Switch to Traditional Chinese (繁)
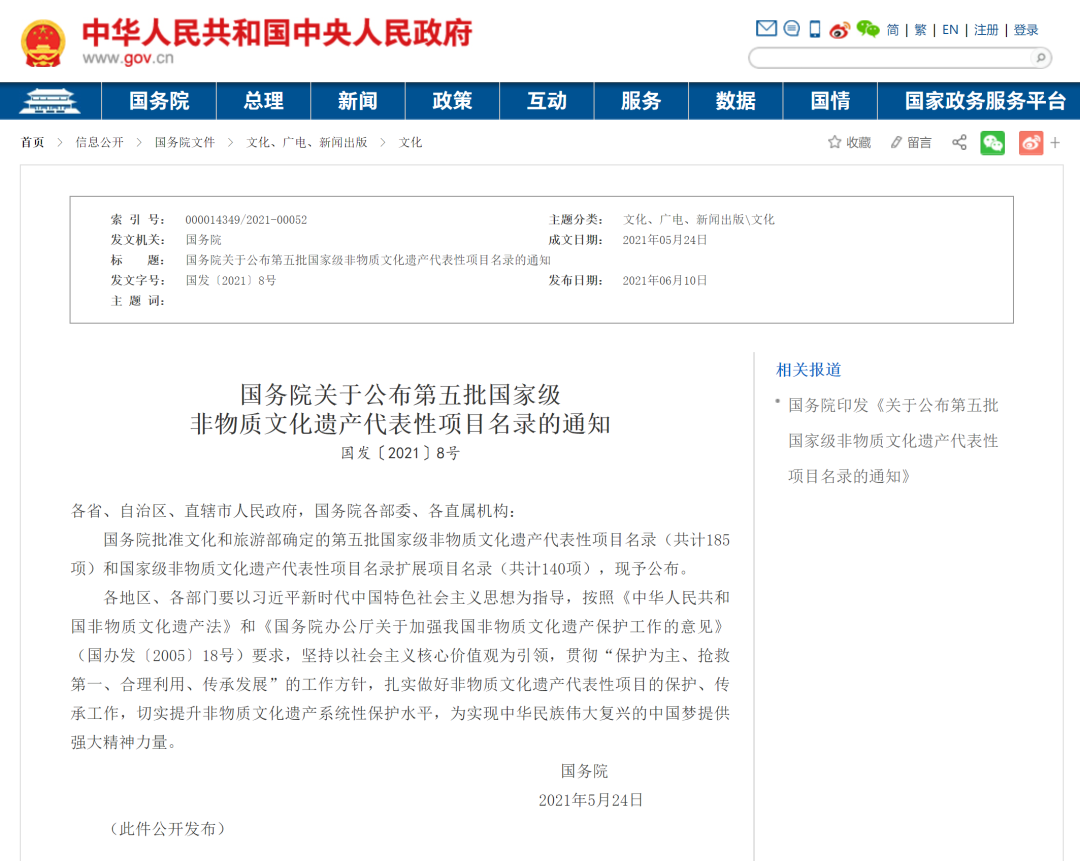The height and width of the screenshot is (861, 1080). point(920,30)
